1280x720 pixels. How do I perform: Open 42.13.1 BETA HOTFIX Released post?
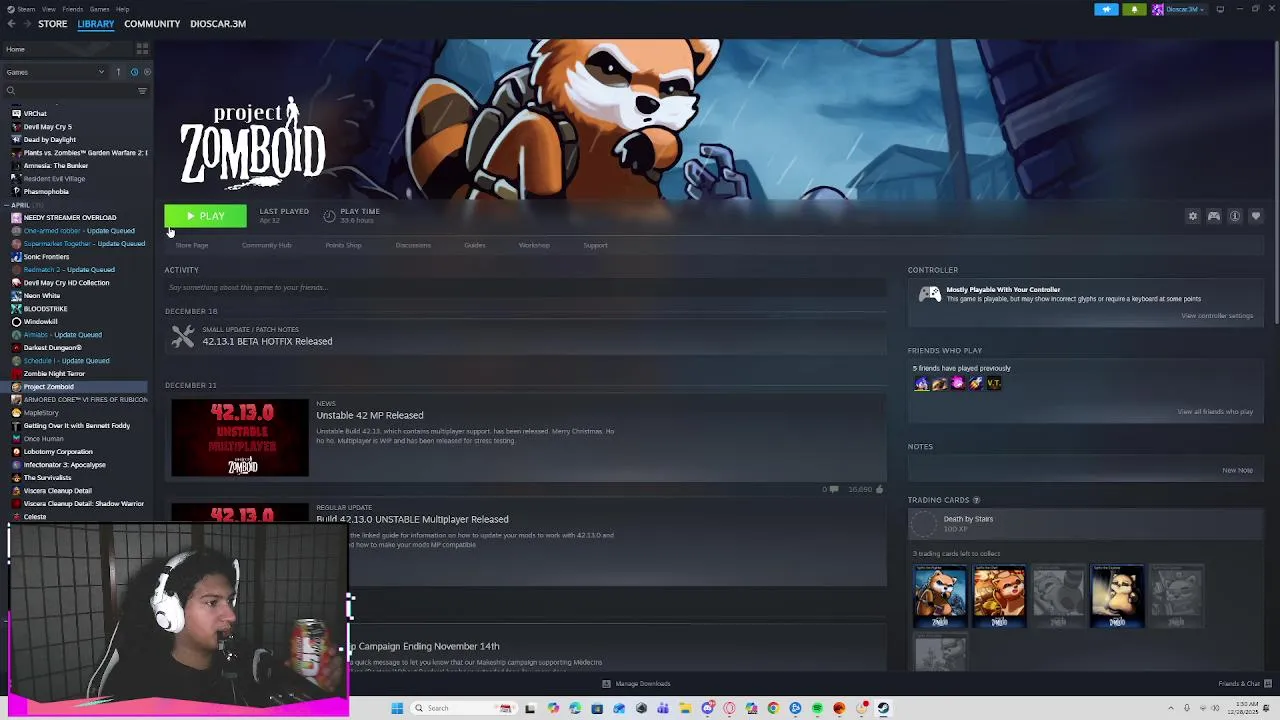point(267,342)
